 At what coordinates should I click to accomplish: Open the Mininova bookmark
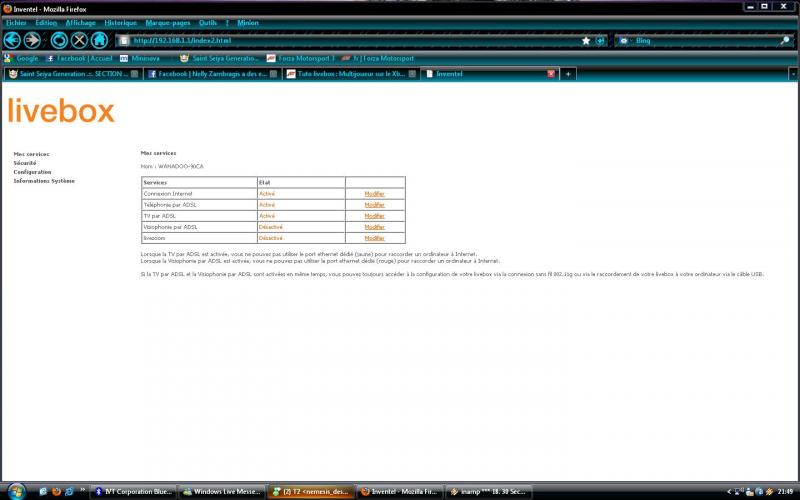tap(140, 58)
